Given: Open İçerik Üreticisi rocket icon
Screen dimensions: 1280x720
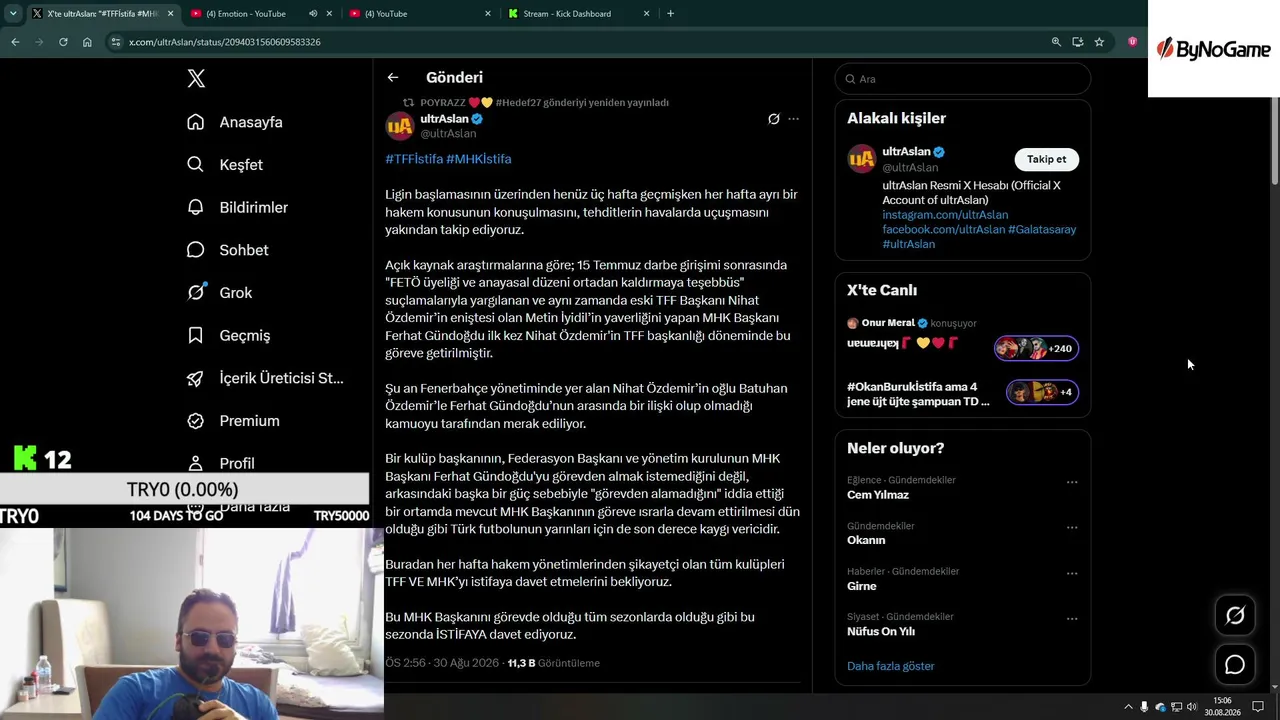Looking at the screenshot, I should click(195, 378).
